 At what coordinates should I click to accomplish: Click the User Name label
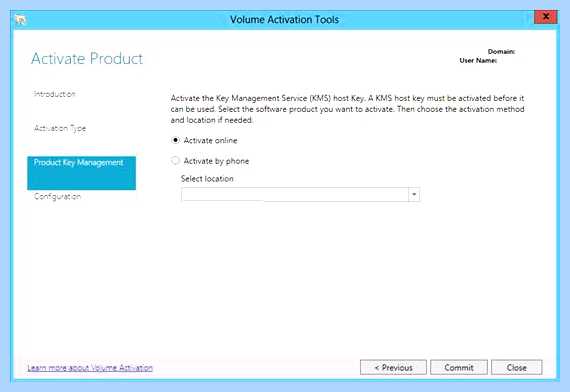pyautogui.click(x=478, y=60)
